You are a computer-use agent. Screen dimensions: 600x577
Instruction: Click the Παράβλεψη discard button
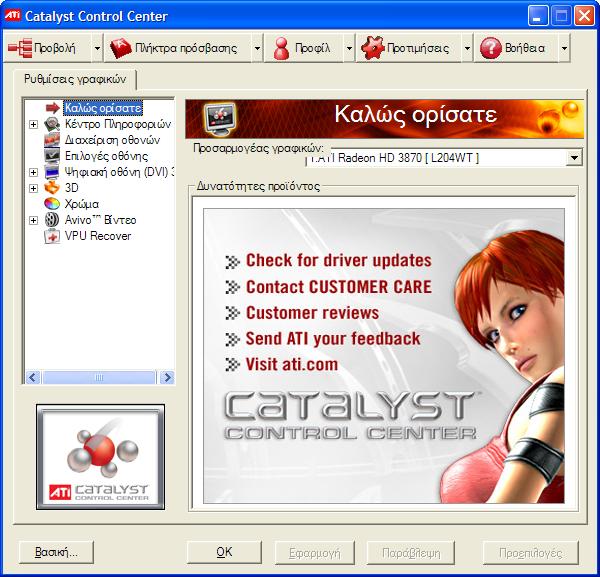coord(411,552)
